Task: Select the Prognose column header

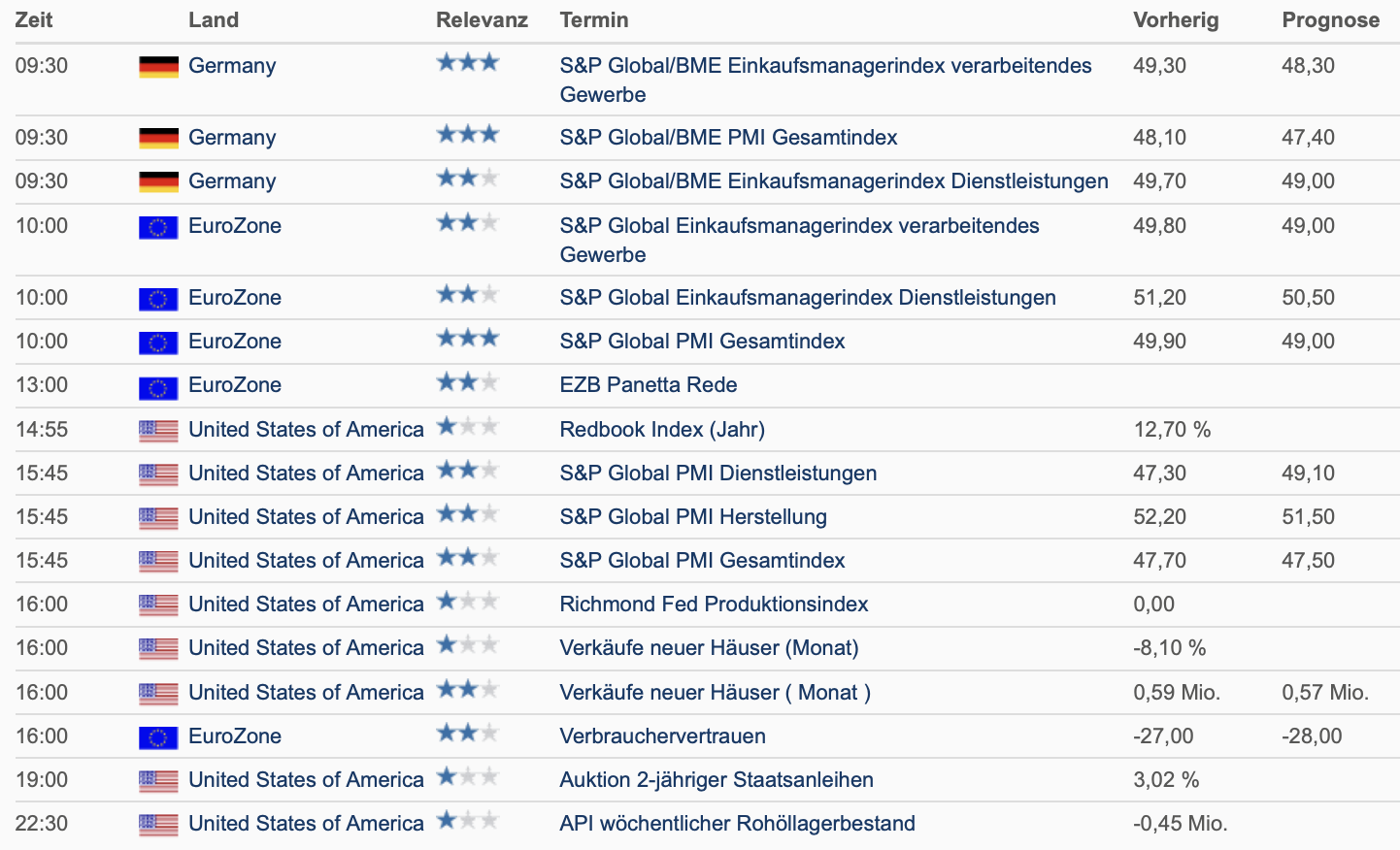Action: click(1330, 20)
